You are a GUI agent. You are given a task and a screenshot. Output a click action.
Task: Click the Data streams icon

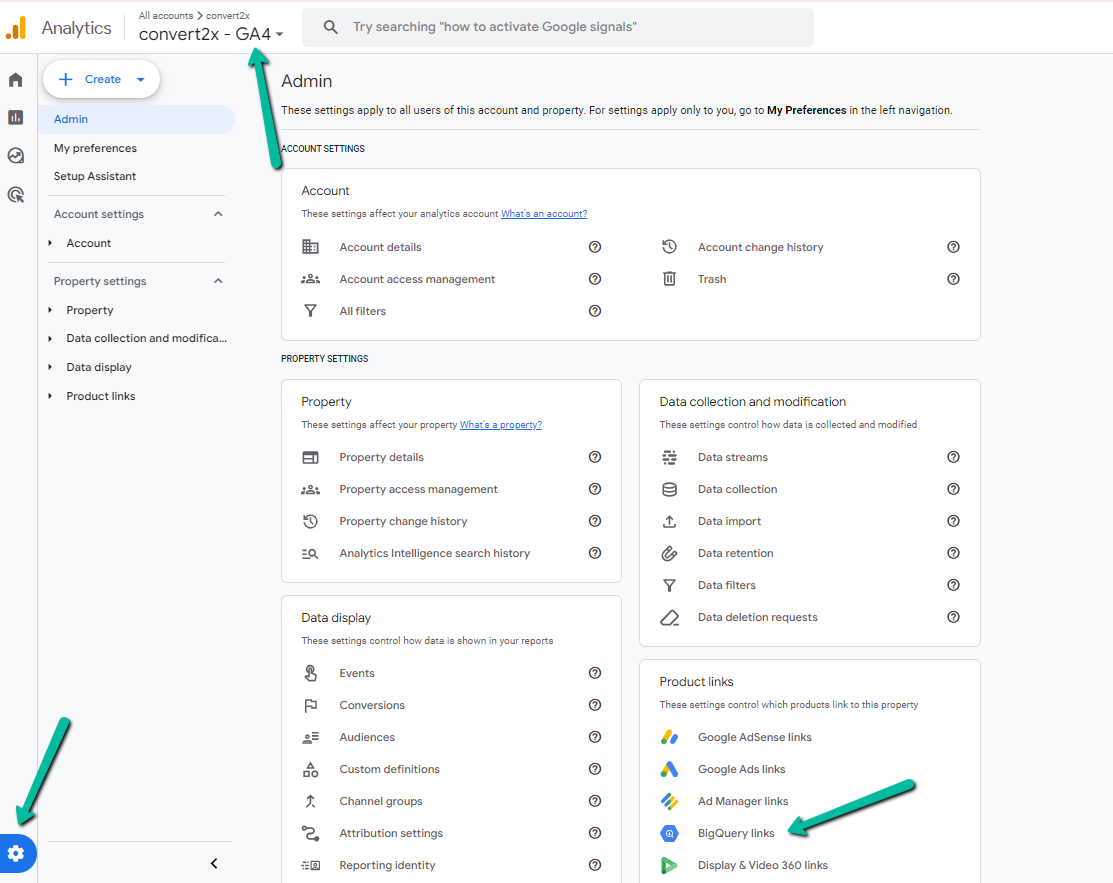pos(669,457)
